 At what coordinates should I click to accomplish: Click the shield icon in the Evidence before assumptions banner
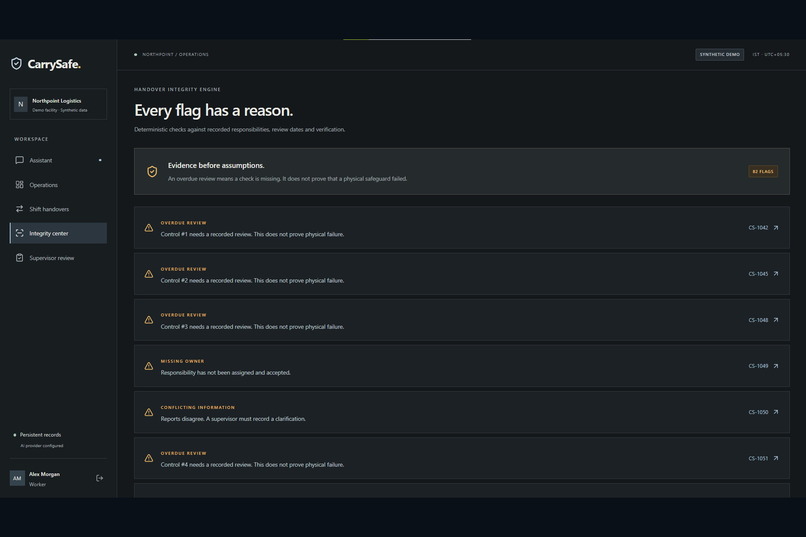[152, 172]
